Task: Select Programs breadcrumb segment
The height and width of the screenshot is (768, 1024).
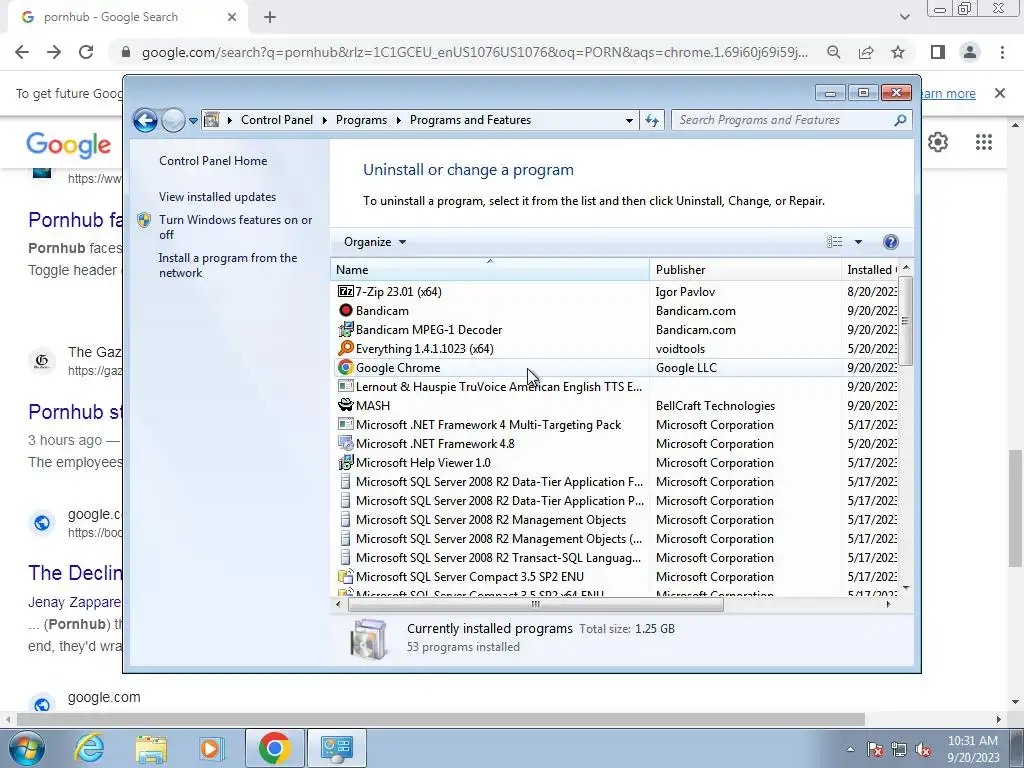Action: click(x=361, y=120)
